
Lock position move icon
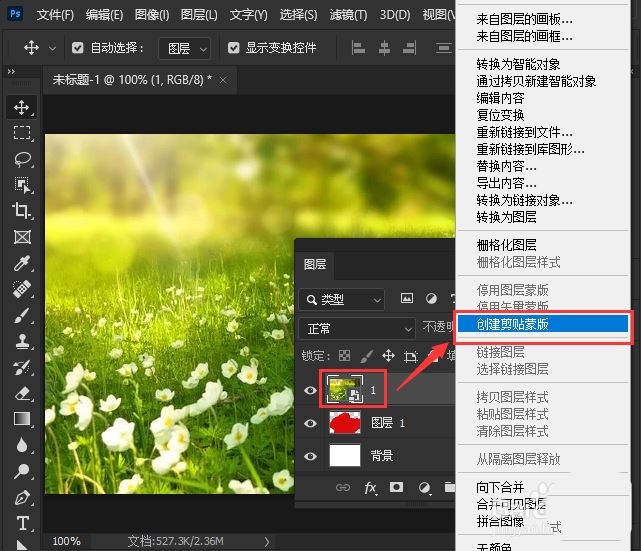click(x=388, y=355)
